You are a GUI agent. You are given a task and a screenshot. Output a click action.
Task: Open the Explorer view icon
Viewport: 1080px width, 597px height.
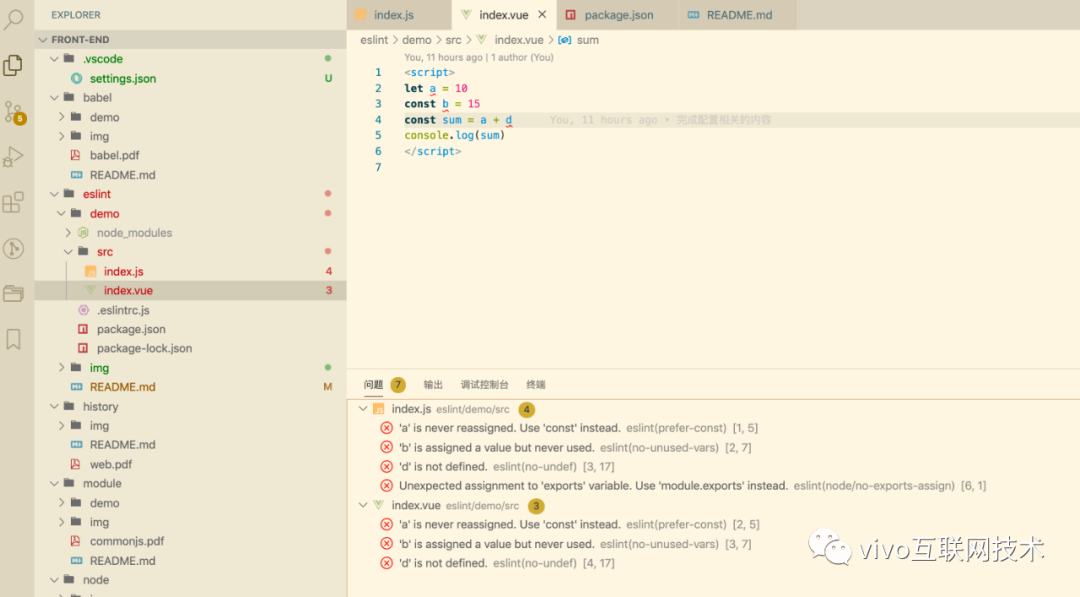13,65
